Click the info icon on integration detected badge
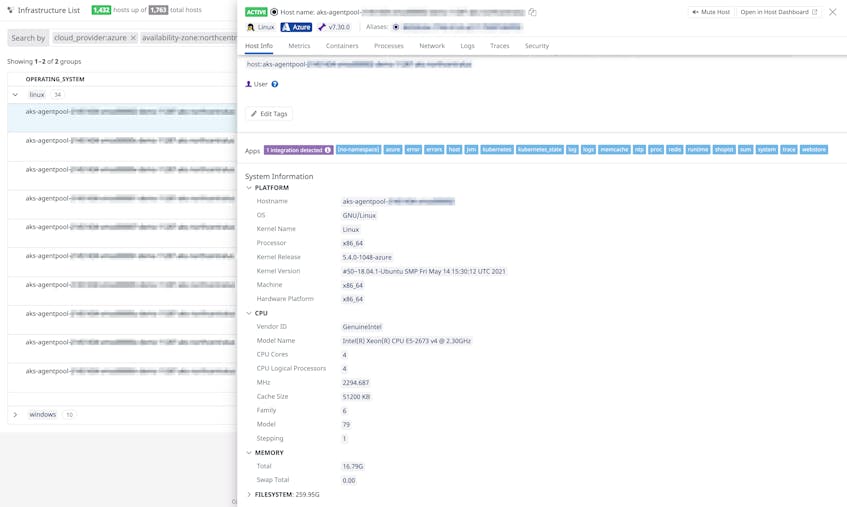This screenshot has height=507, width=847. (327, 150)
